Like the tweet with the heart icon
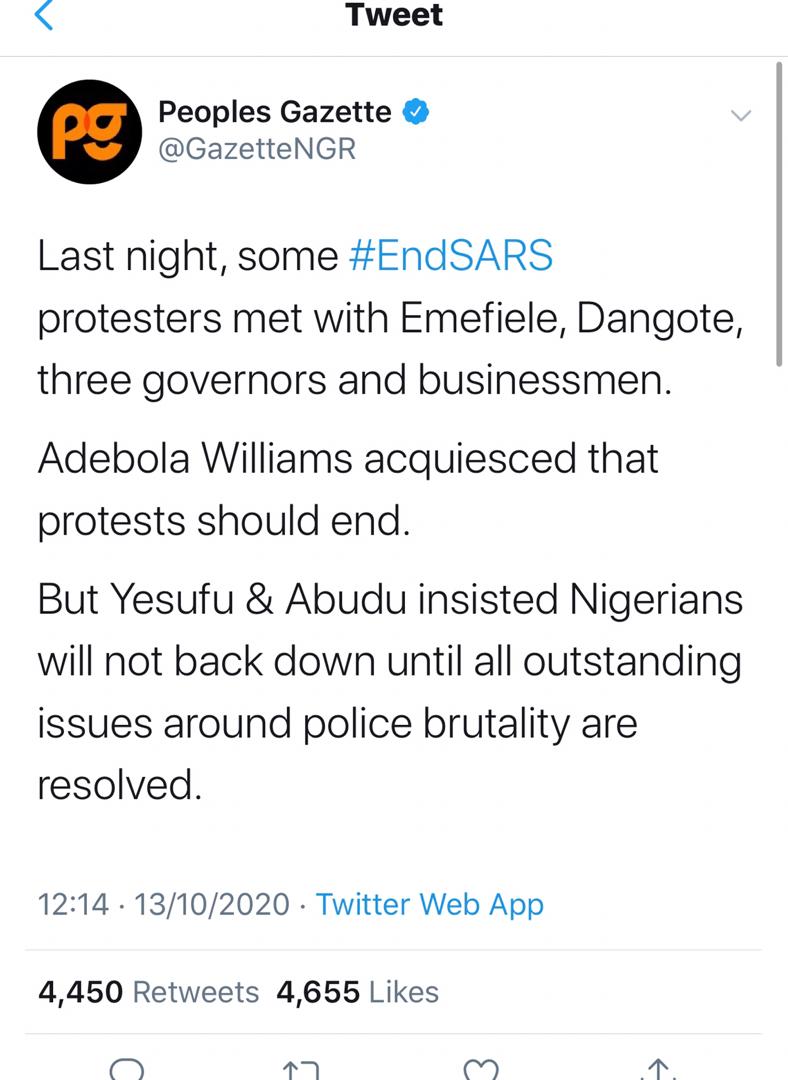The height and width of the screenshot is (1080, 788). pos(482,1069)
